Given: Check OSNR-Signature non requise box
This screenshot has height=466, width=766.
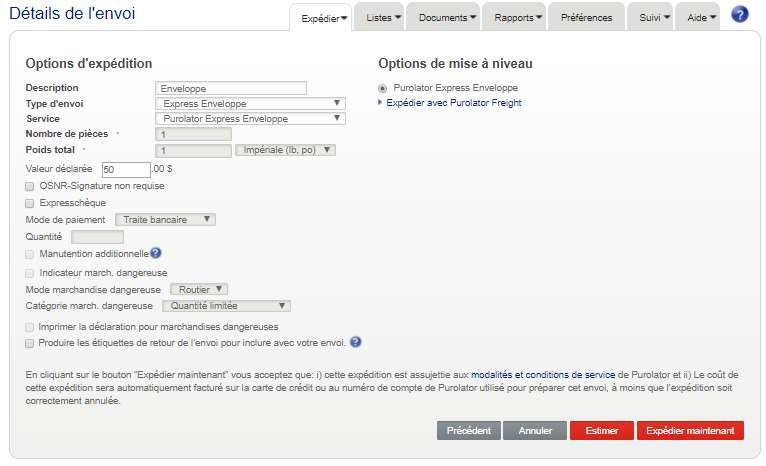Looking at the screenshot, I should (x=30, y=186).
